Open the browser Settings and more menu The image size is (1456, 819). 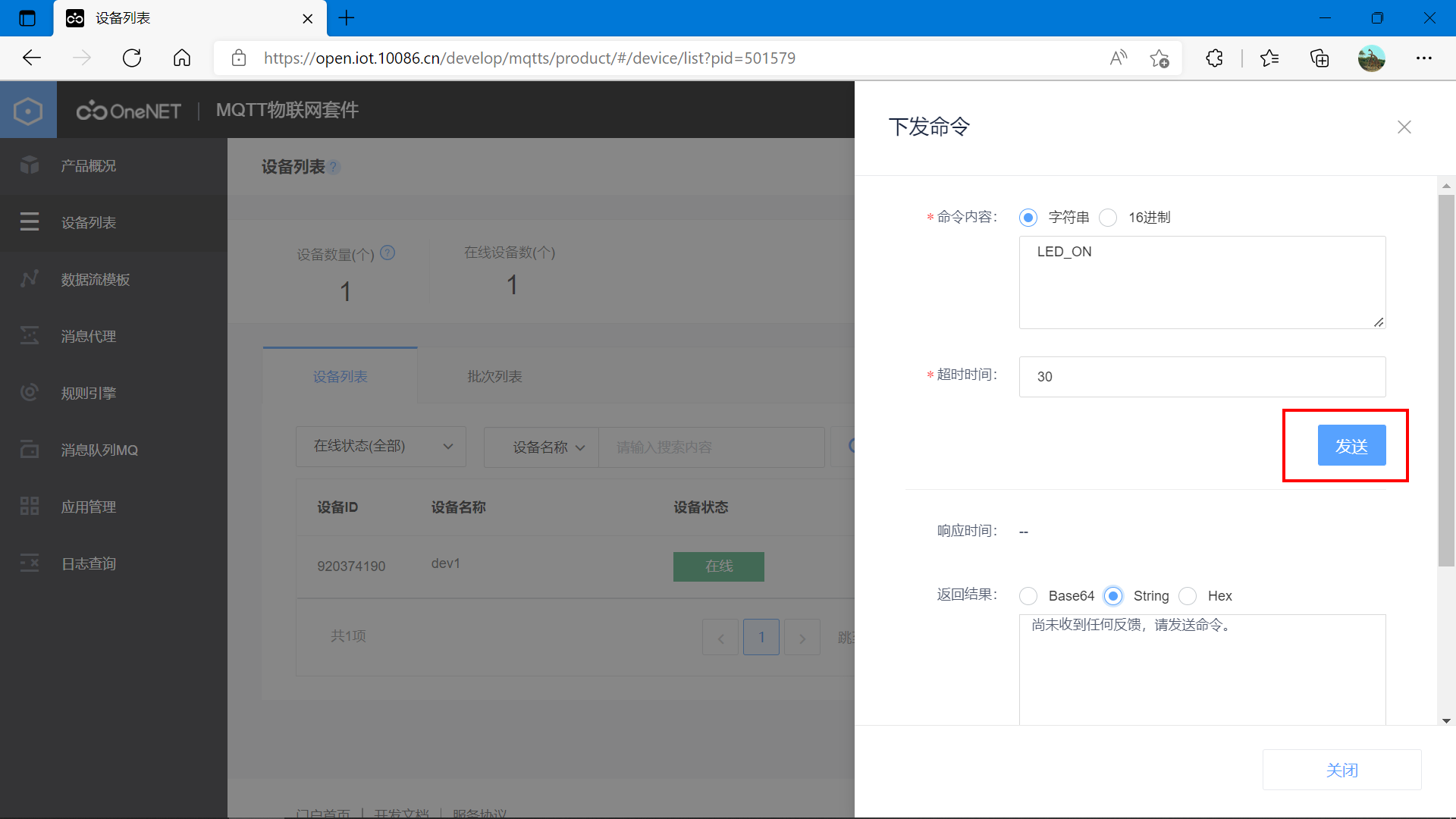click(x=1424, y=58)
